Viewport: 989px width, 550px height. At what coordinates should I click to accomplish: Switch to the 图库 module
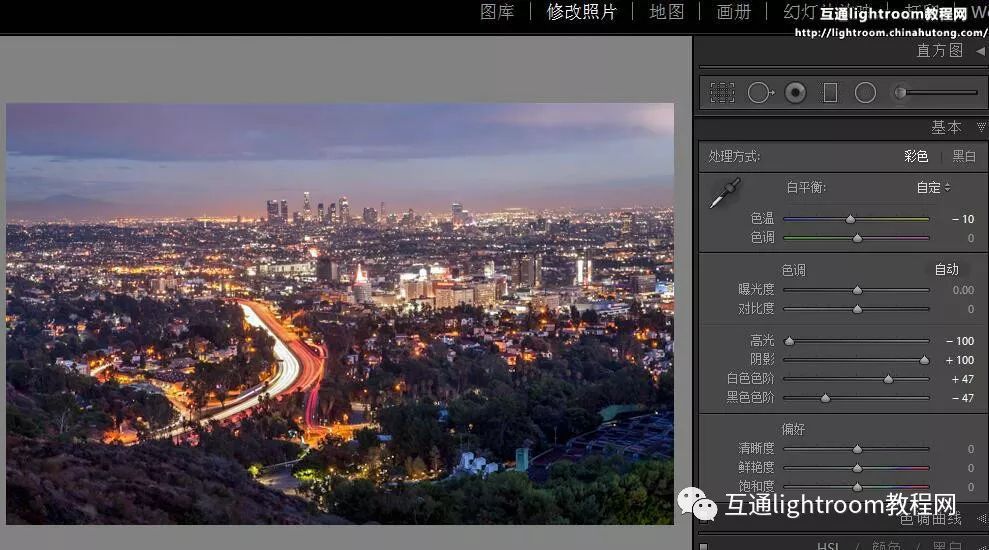497,11
